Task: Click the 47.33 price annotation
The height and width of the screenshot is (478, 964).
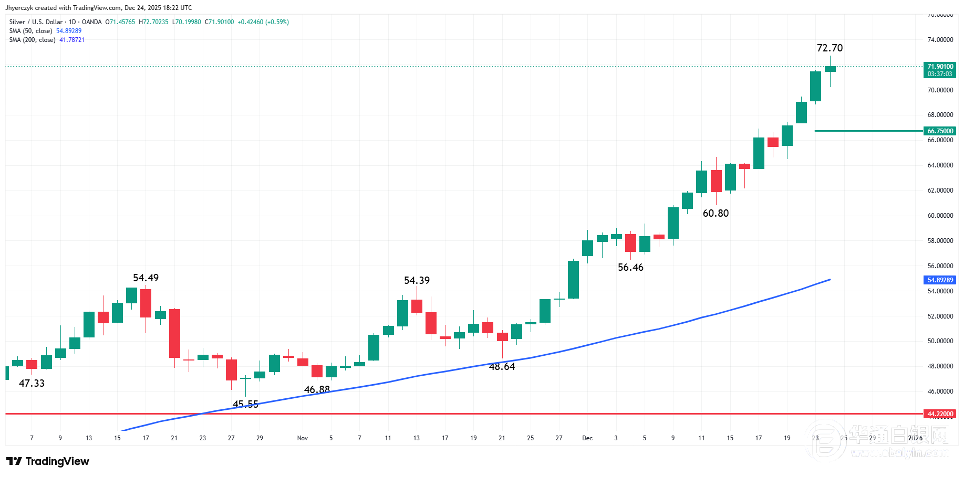Action: tap(32, 383)
